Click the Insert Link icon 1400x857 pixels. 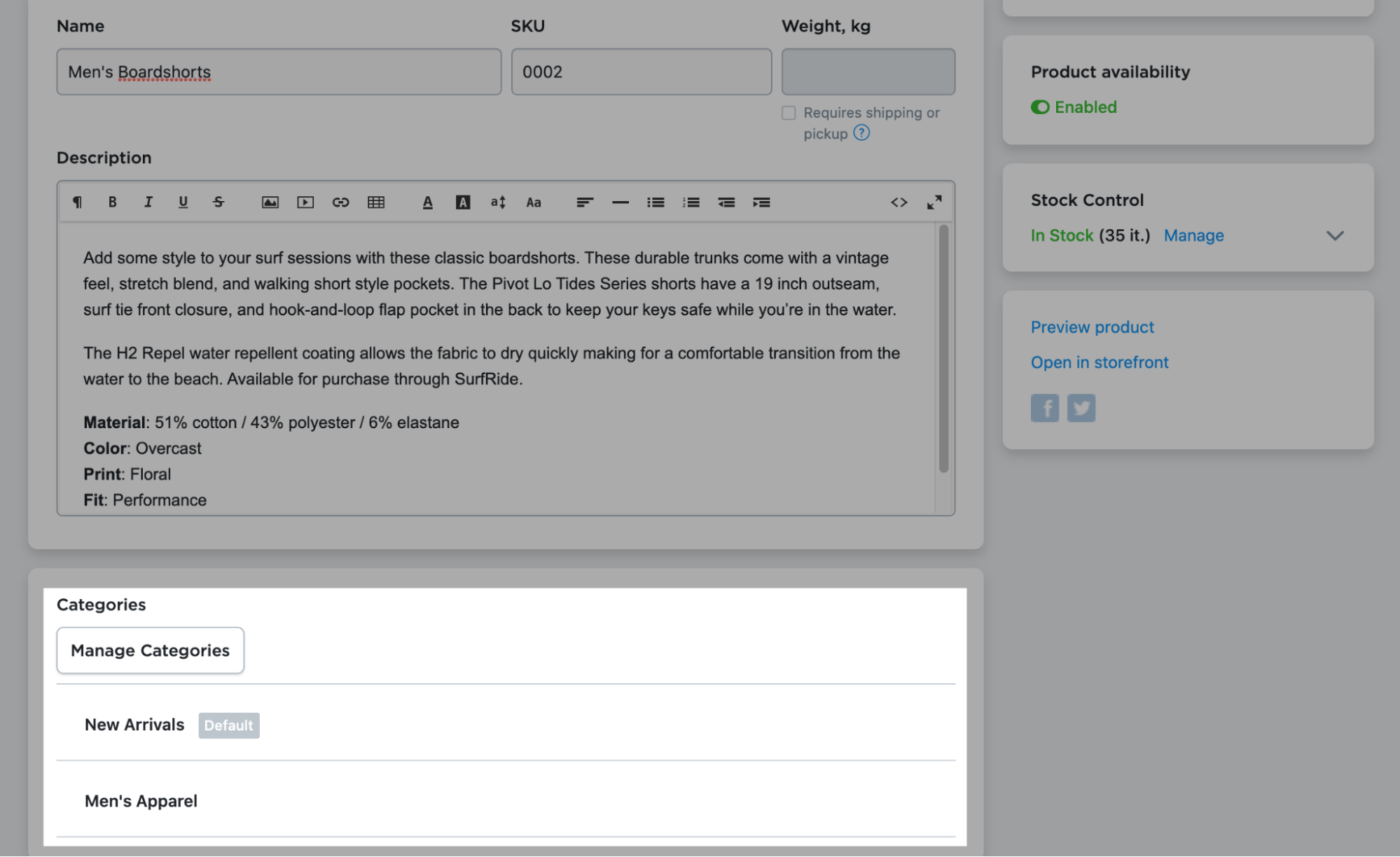click(339, 203)
